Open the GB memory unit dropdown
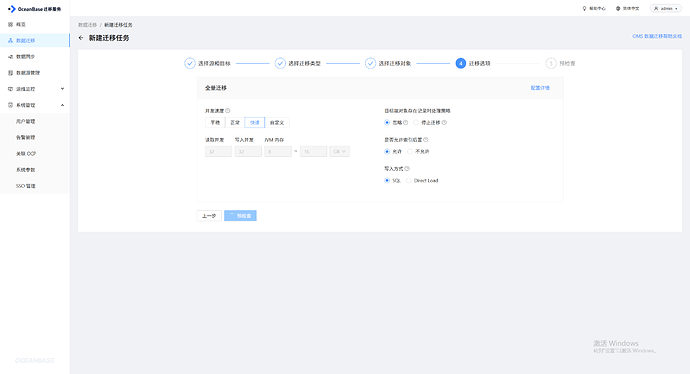Viewport: 690px width, 374px height. [339, 152]
